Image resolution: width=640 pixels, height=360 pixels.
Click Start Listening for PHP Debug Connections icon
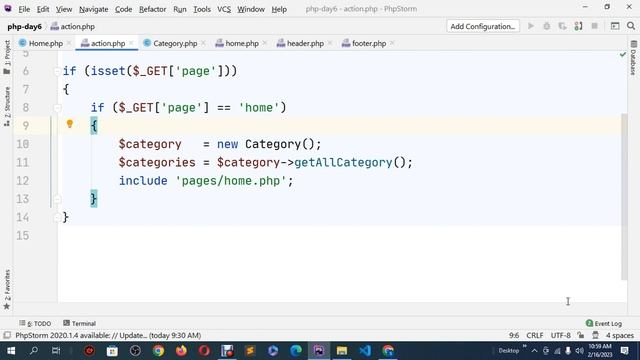click(x=578, y=26)
